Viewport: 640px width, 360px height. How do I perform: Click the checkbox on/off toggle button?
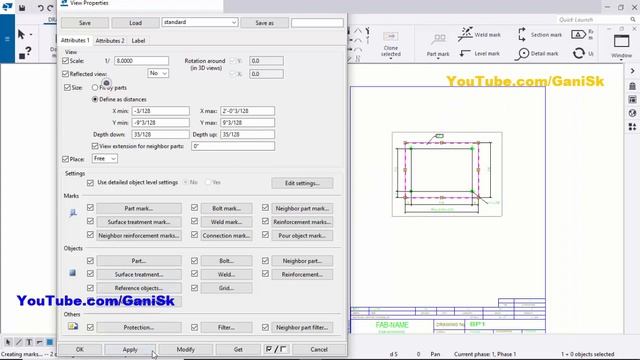[276, 349]
